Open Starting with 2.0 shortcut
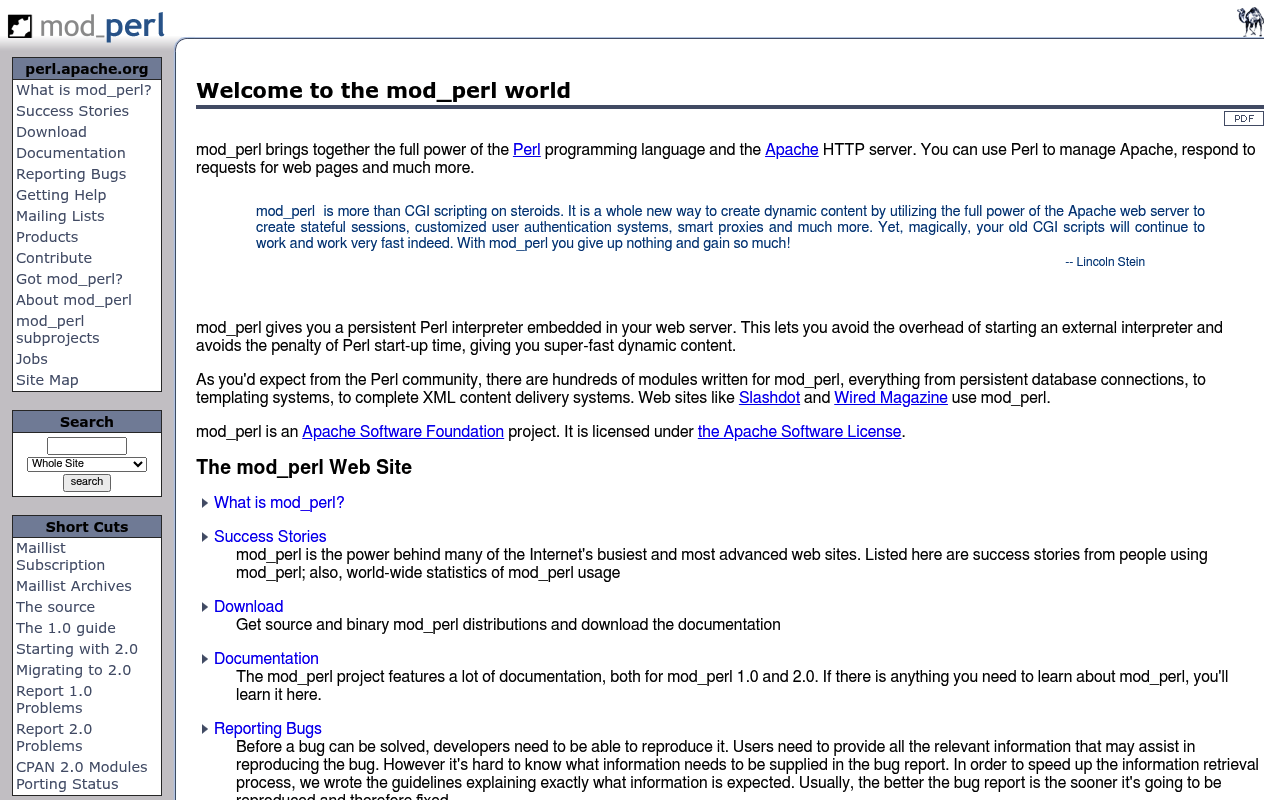Viewport: 1280px width, 800px height. [77, 649]
